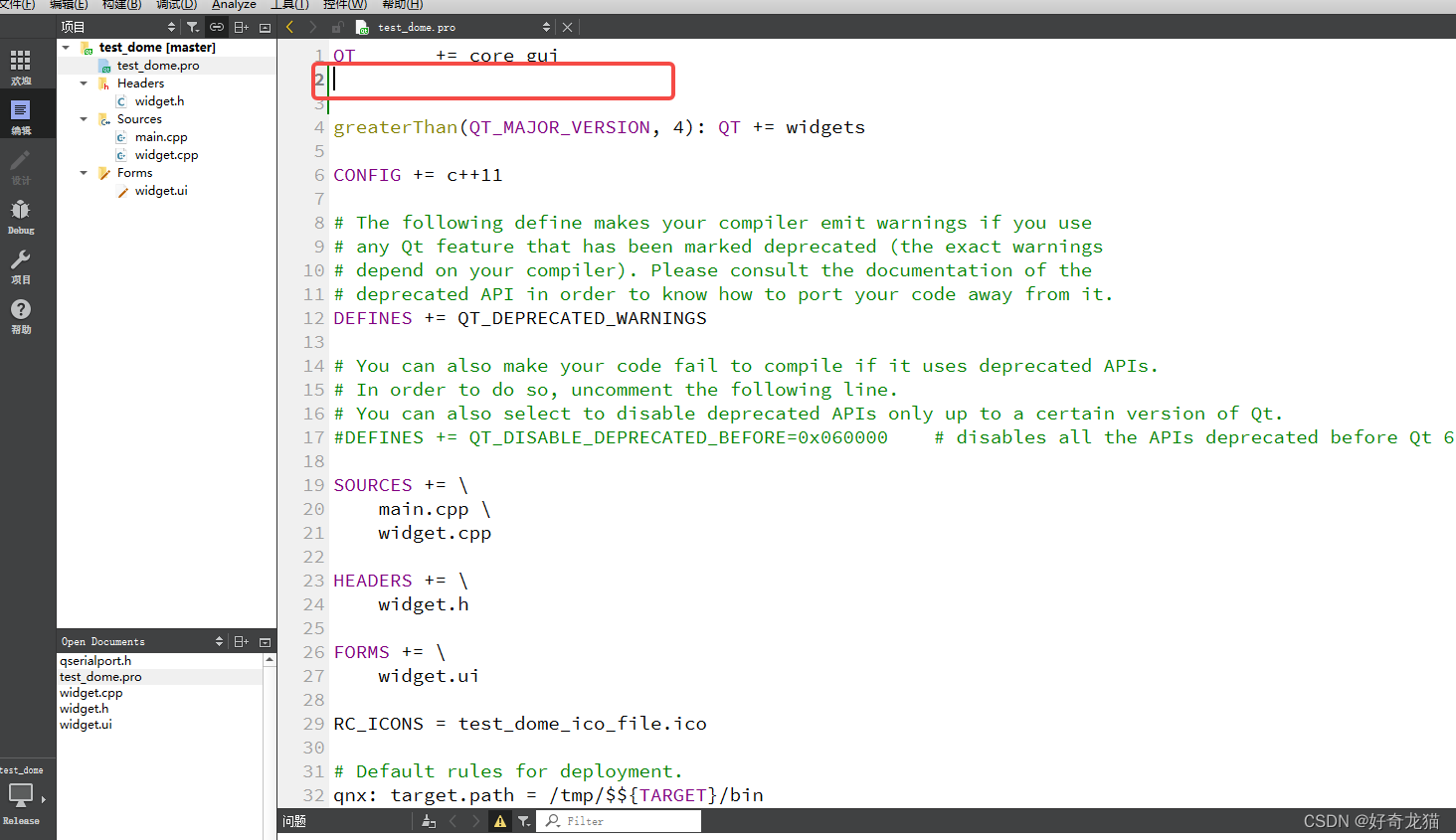
Task: Open the 工具(T) menu
Action: click(289, 5)
